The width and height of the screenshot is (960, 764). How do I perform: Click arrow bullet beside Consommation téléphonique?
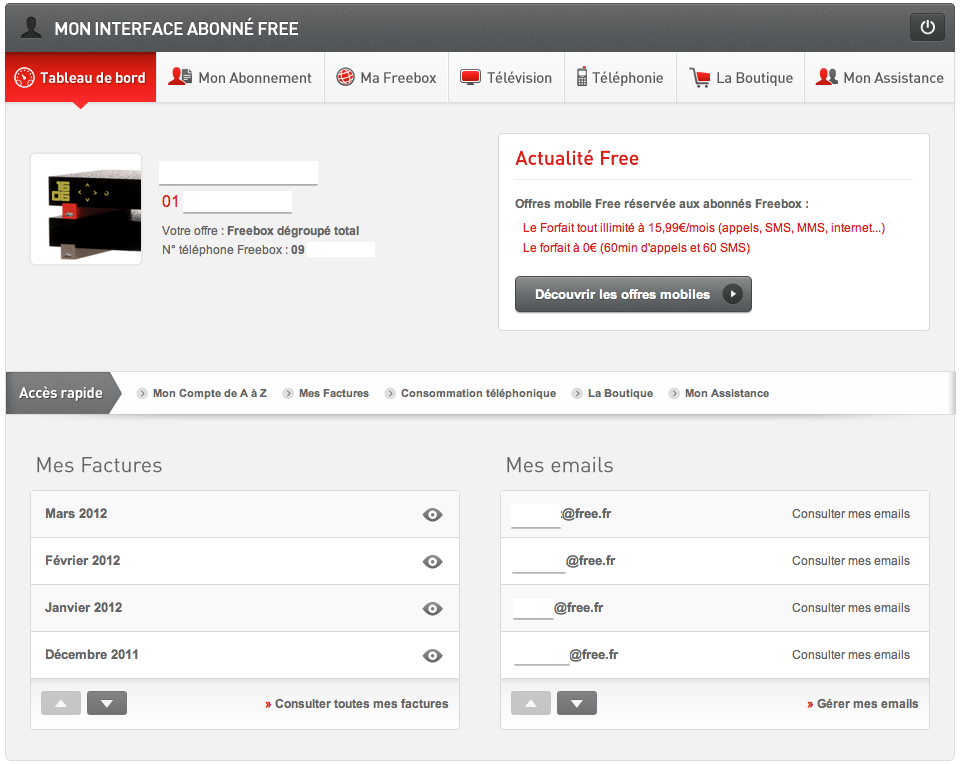(390, 394)
